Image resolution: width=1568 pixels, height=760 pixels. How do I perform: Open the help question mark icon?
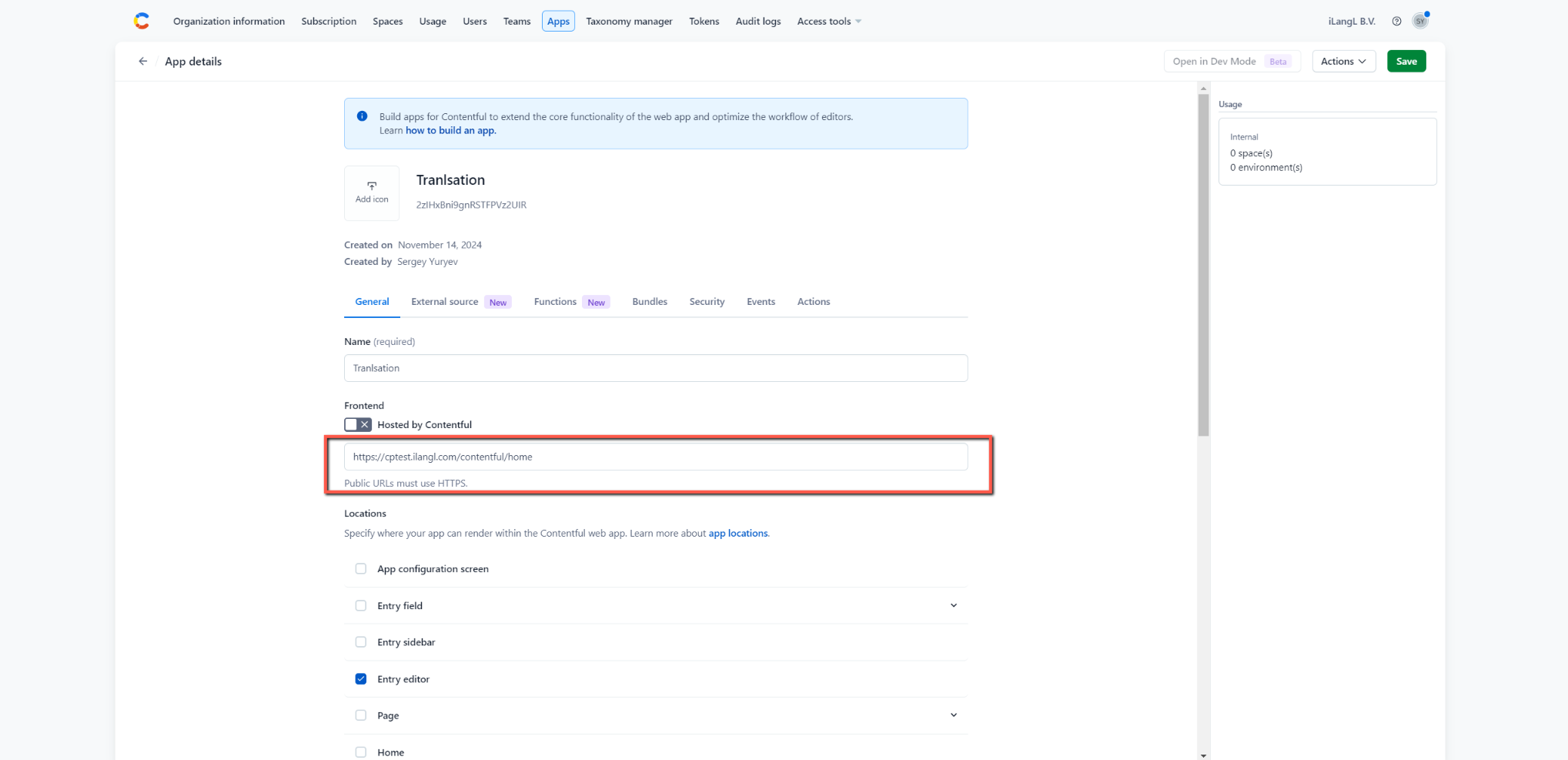[x=1396, y=22]
